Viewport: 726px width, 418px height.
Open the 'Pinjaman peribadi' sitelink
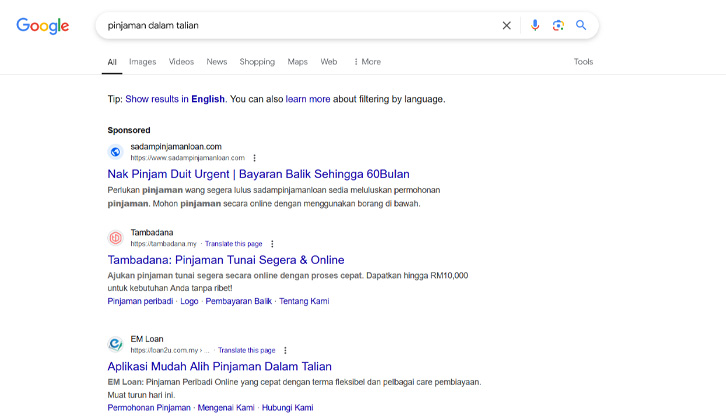coord(140,301)
